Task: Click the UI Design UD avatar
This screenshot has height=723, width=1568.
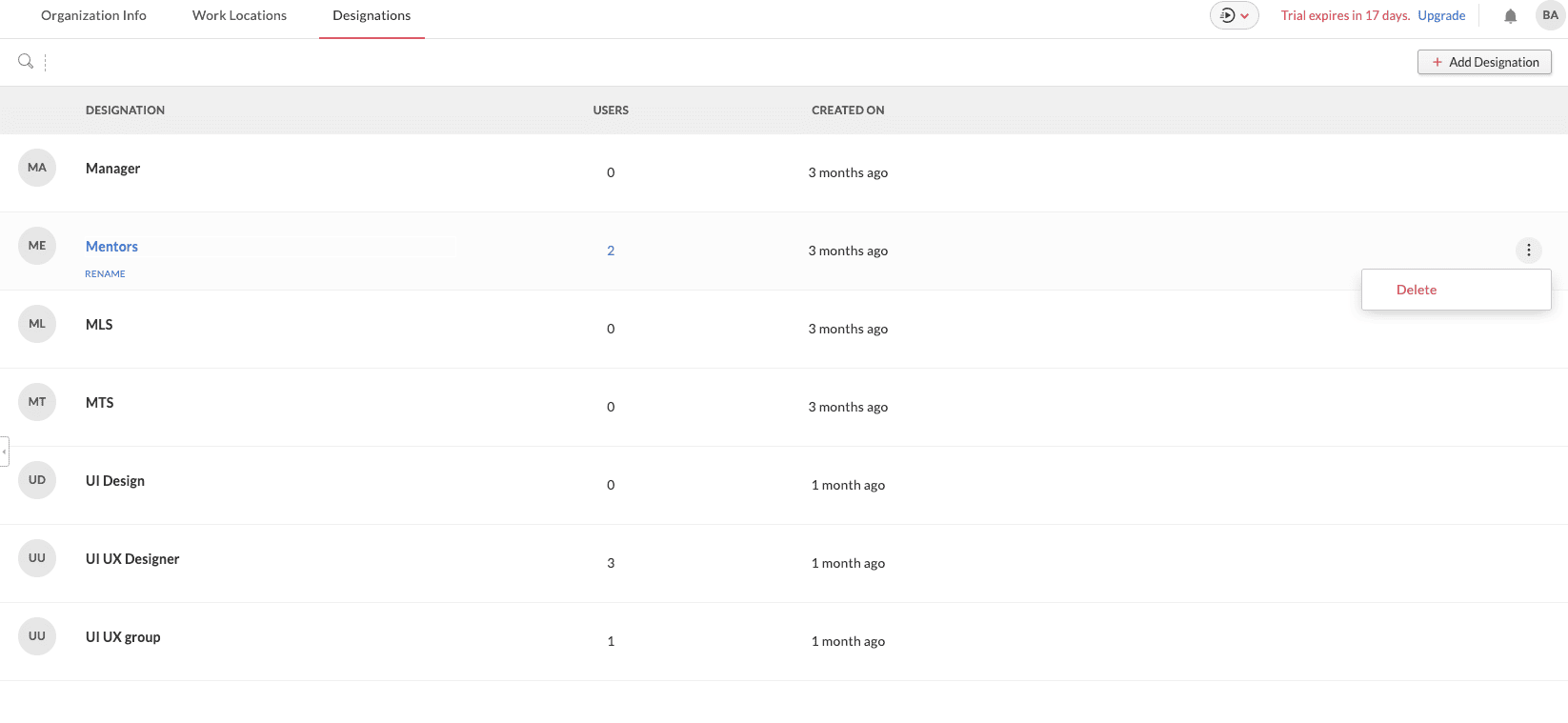Action: coord(37,480)
